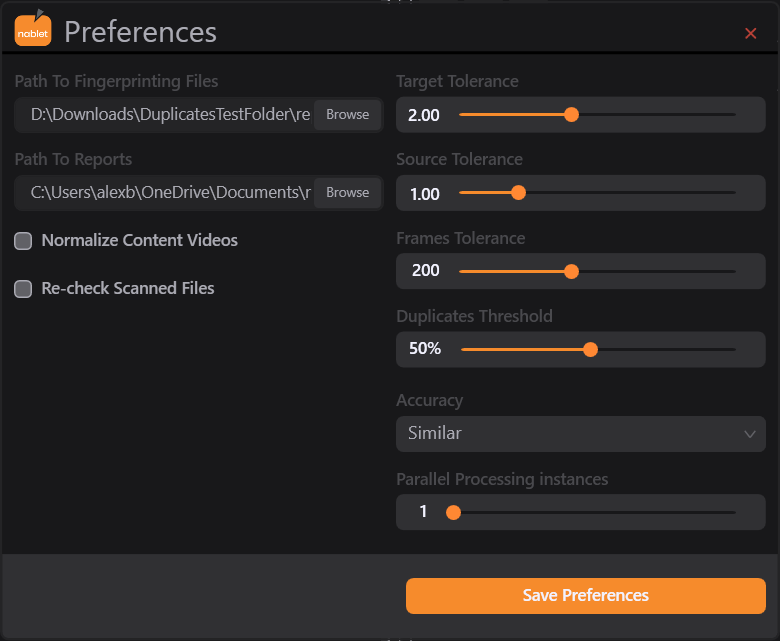Open the Accuracy dropdown

pyautogui.click(x=581, y=434)
